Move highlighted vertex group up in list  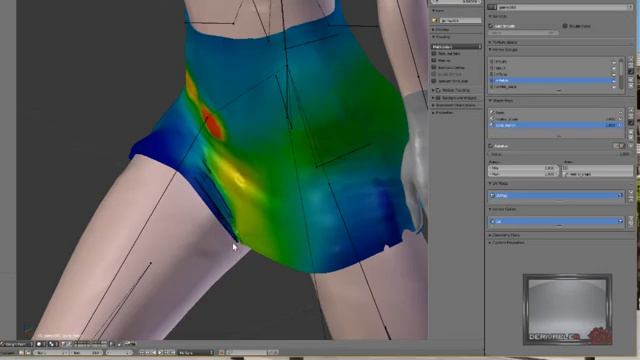pyautogui.click(x=631, y=80)
